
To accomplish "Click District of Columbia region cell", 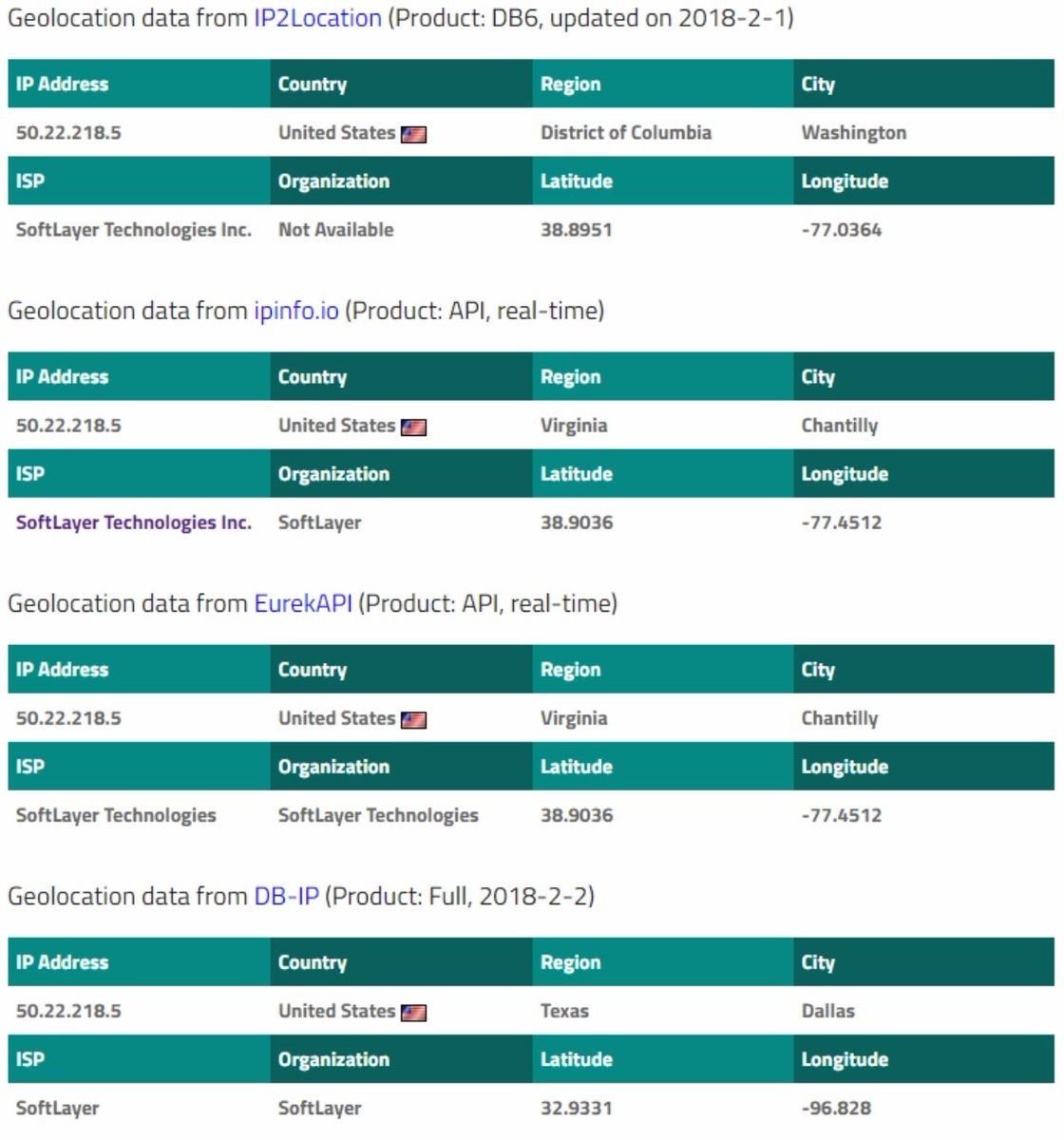I will click(x=626, y=133).
